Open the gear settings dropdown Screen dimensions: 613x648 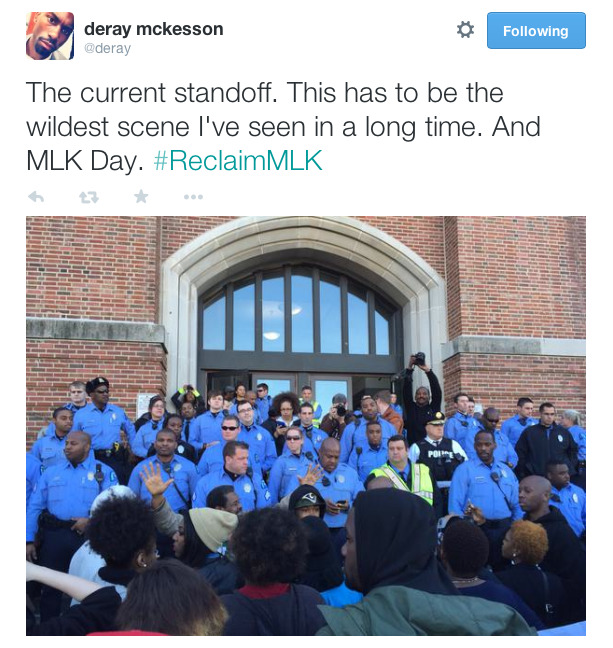pyautogui.click(x=465, y=30)
